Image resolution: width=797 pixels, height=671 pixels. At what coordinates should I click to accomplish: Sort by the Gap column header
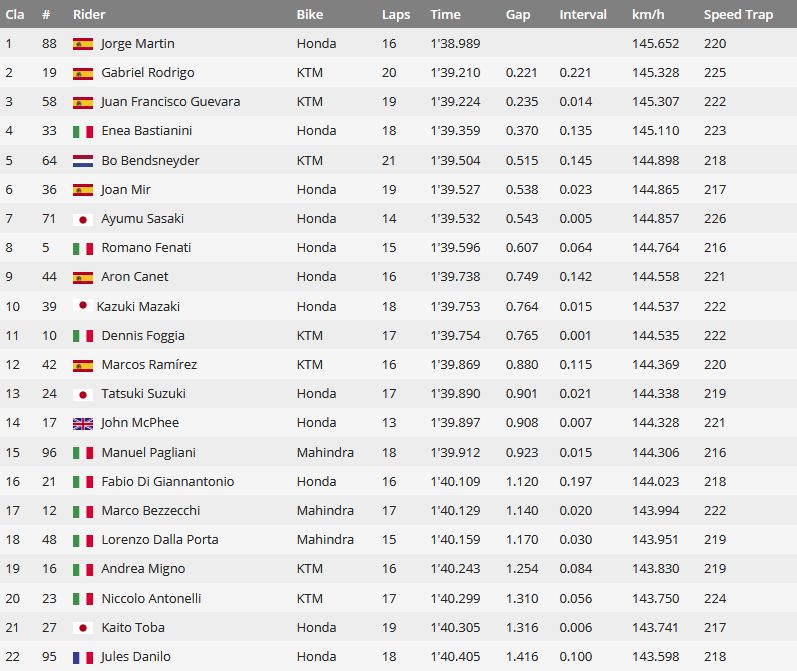tap(518, 15)
